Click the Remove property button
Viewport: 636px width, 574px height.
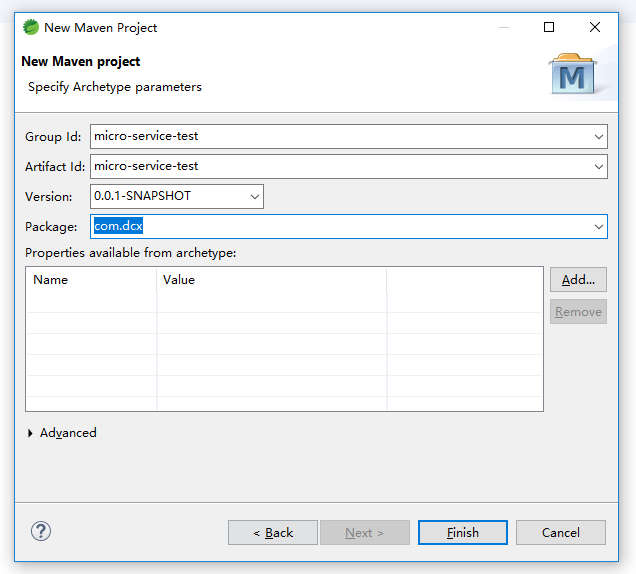tap(578, 312)
